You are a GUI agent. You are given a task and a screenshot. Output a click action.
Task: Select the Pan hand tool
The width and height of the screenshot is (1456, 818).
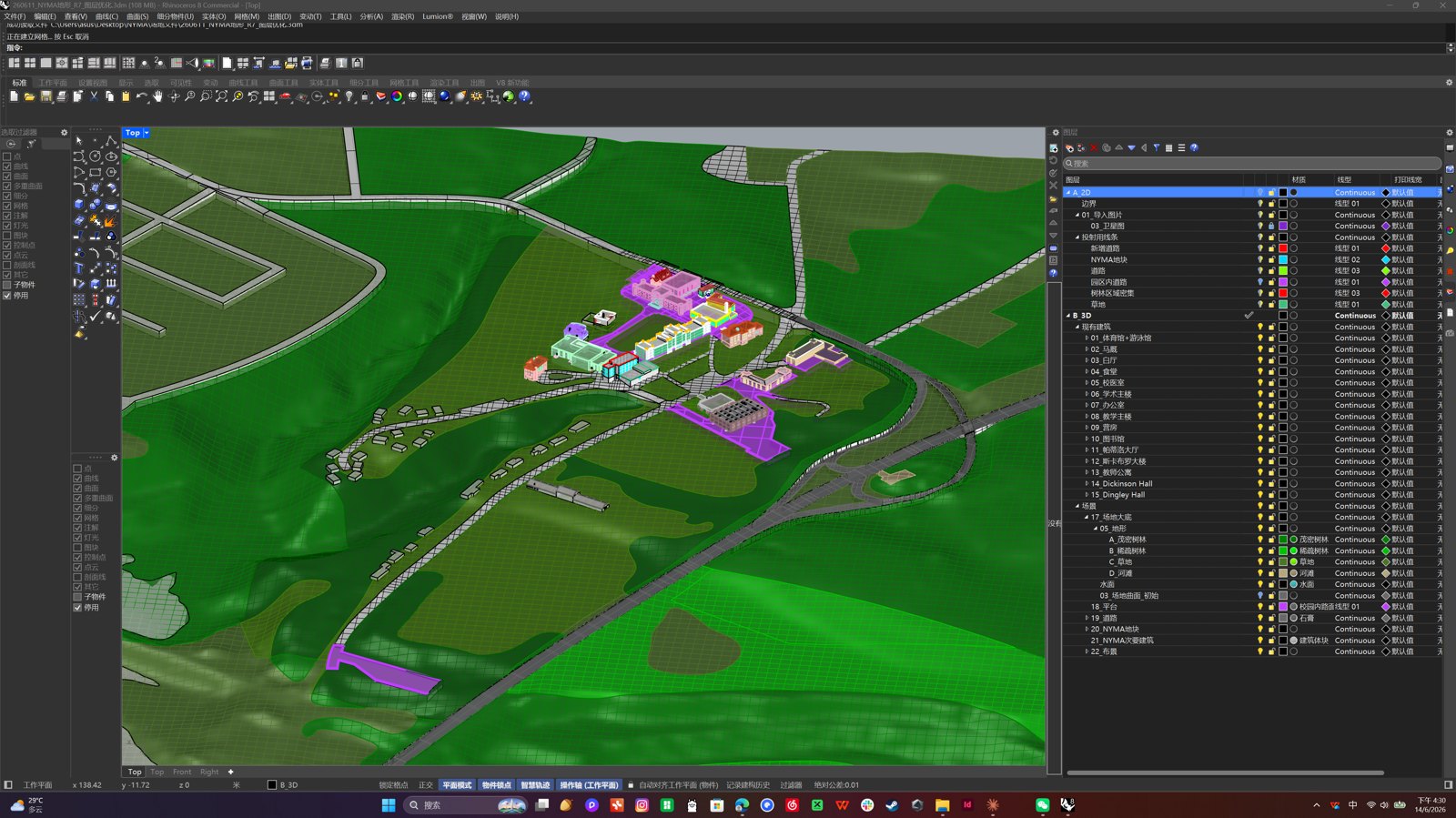pos(157,96)
